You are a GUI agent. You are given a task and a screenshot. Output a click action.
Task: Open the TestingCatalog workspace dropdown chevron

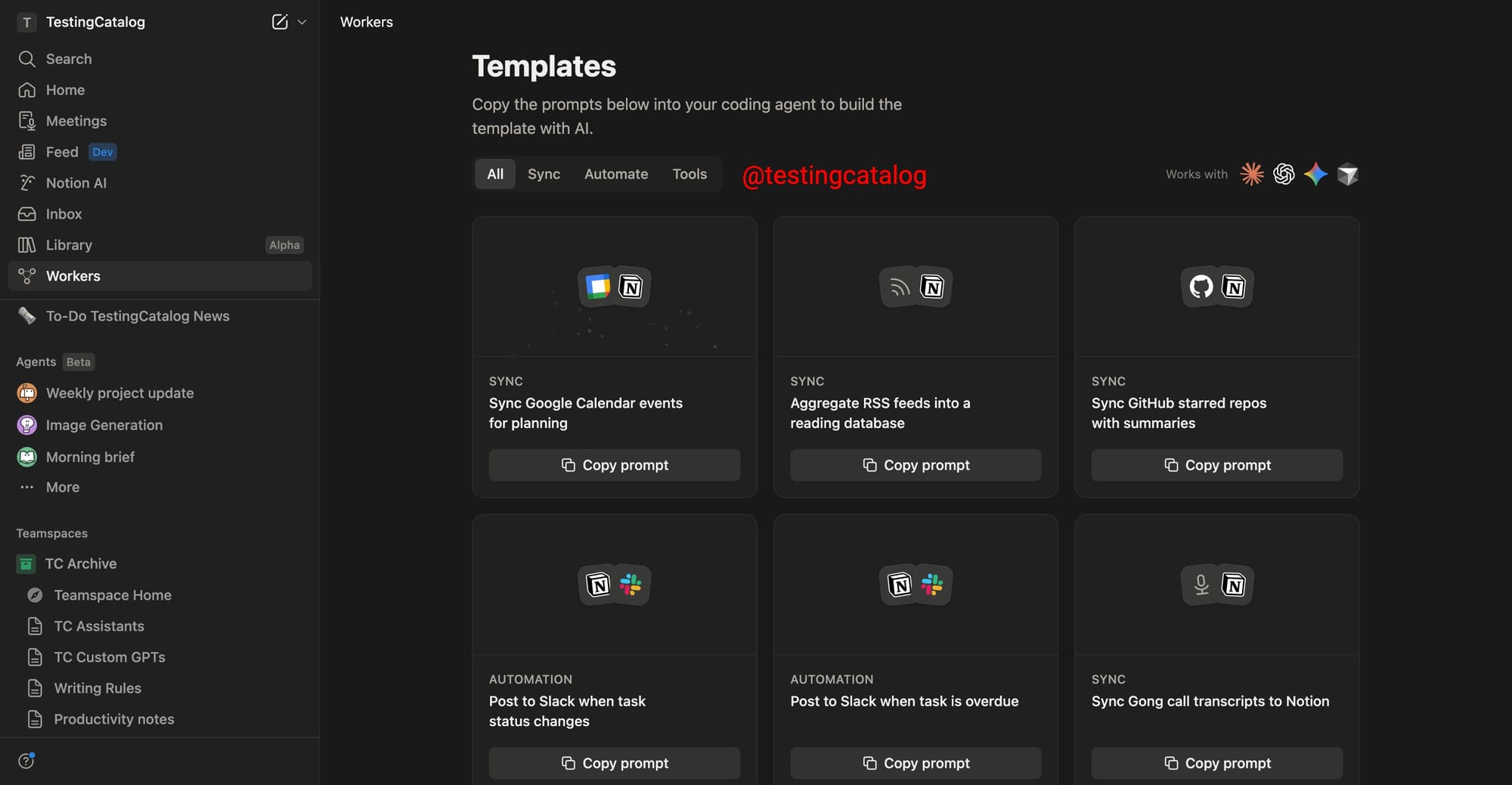click(x=302, y=22)
